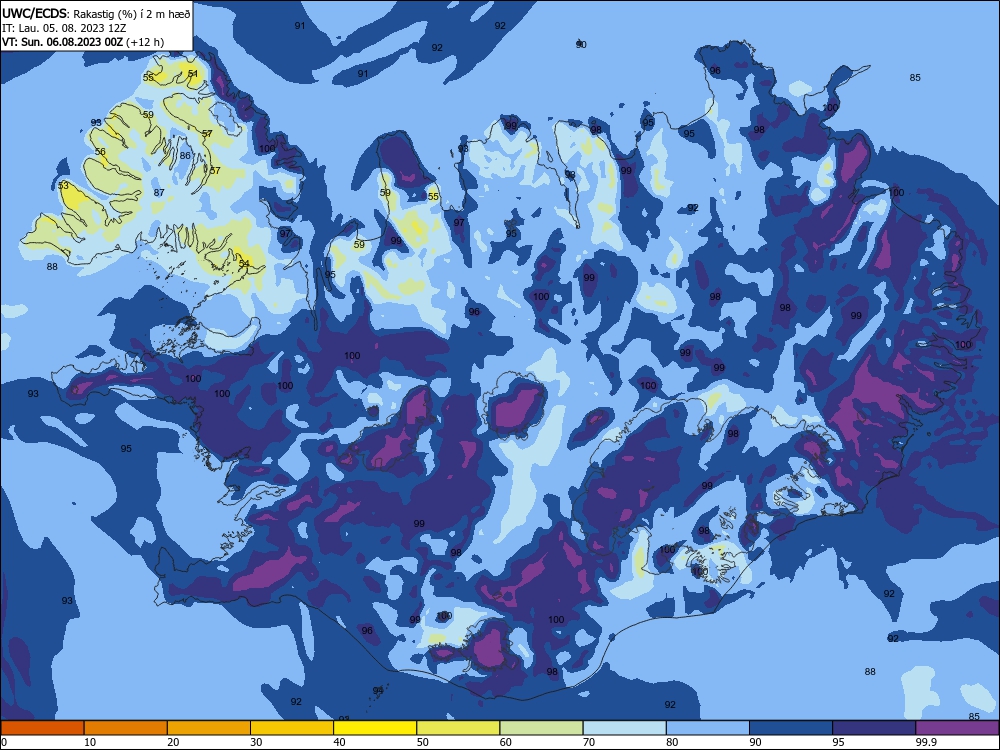
Task: Click the '80' color scale label
Action: (672, 742)
